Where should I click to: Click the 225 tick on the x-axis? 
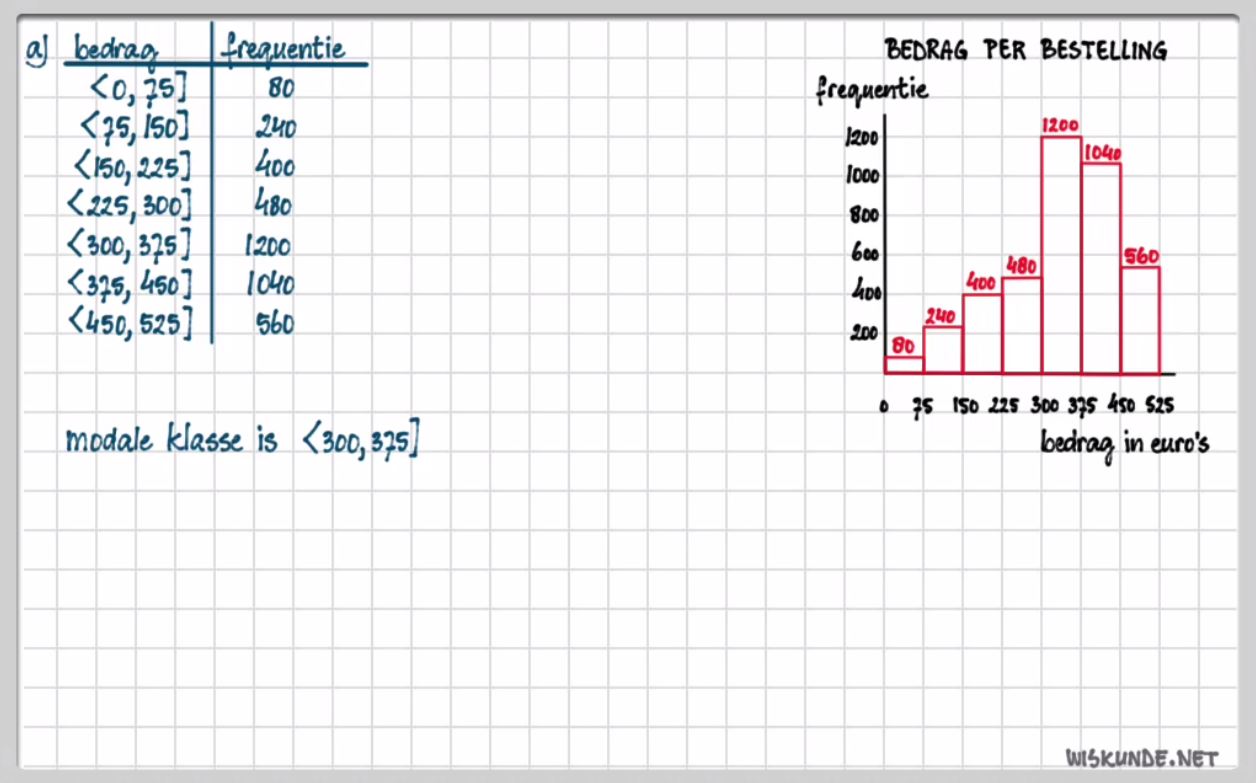[1004, 406]
